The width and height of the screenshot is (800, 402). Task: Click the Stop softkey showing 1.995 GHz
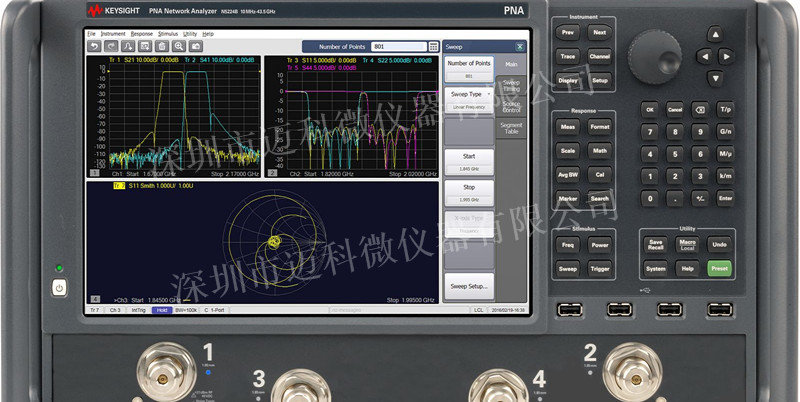pyautogui.click(x=469, y=193)
